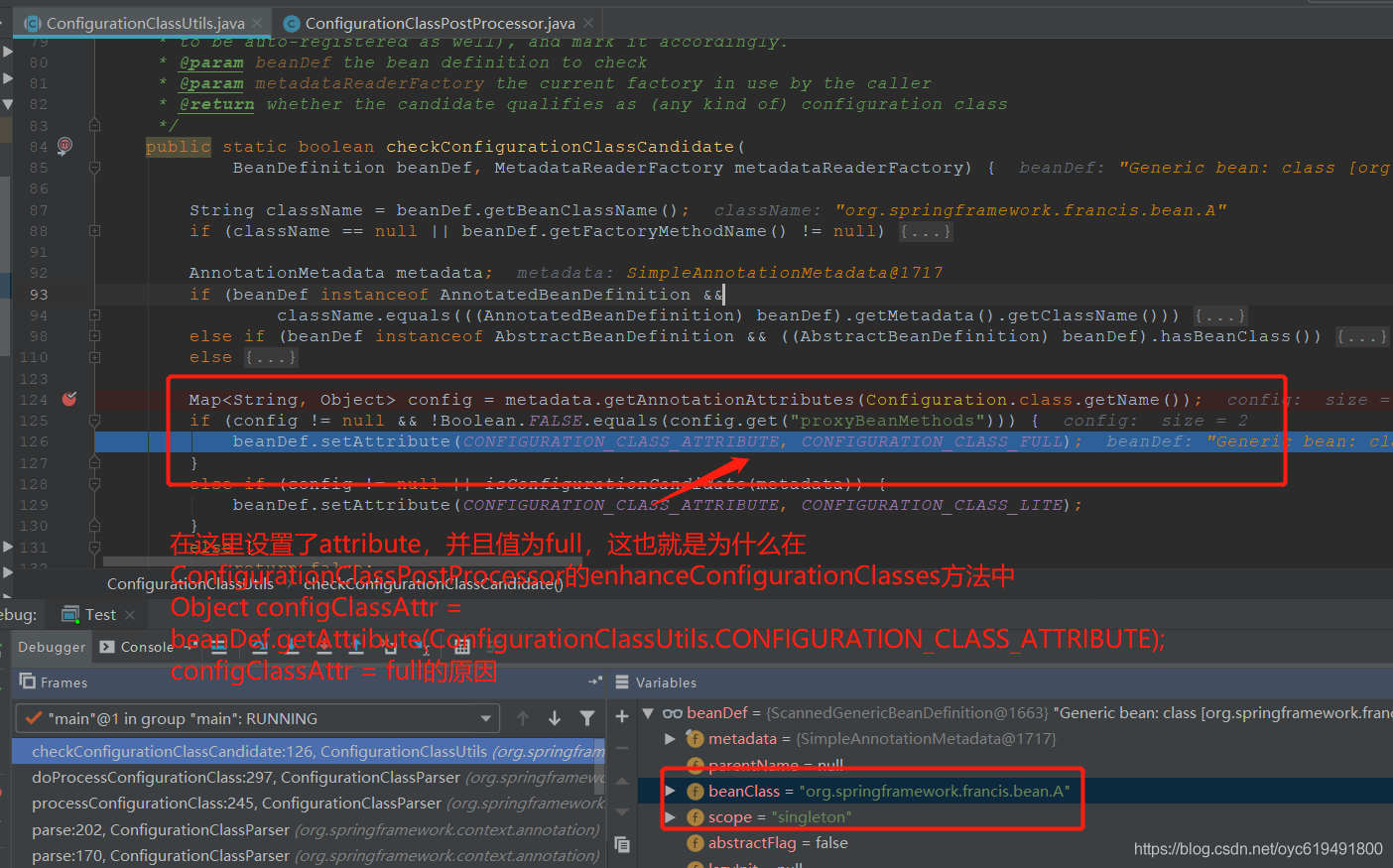Remove watch using the minus icon

tap(622, 748)
